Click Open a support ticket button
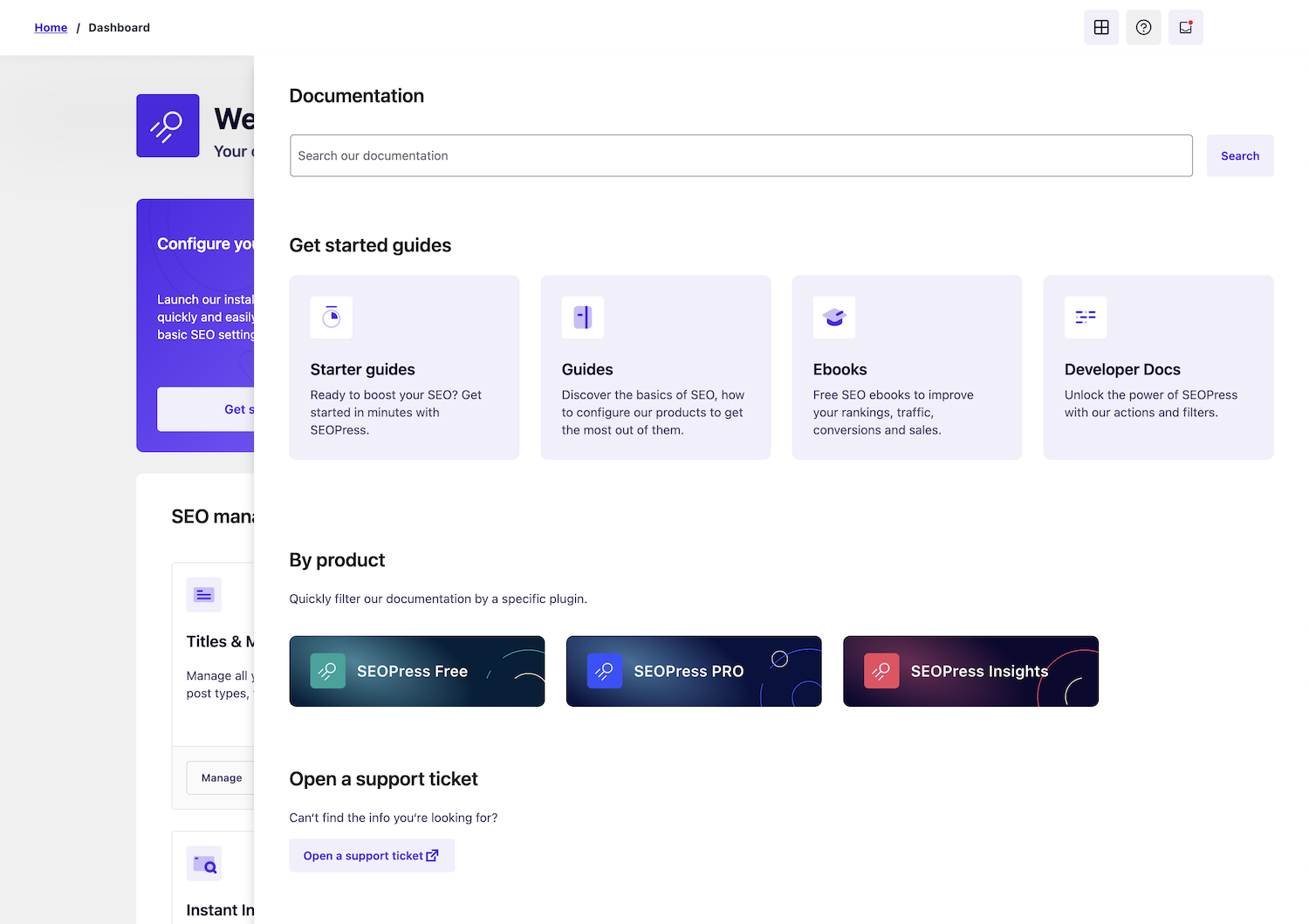The width and height of the screenshot is (1309, 924). pyautogui.click(x=372, y=856)
